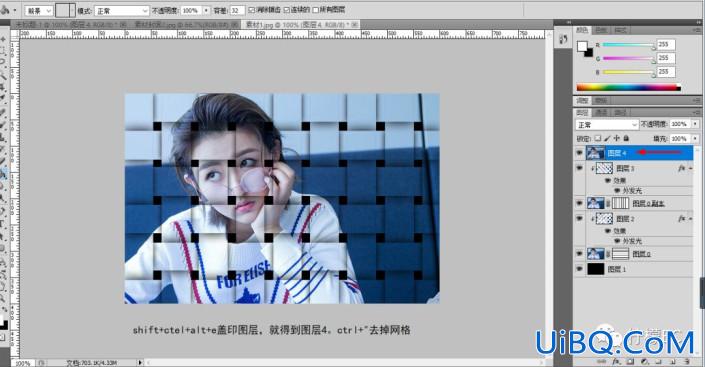Screen dimensions: 705x367
Task: Click the options bar opacity field showing 100%
Action: (x=191, y=10)
